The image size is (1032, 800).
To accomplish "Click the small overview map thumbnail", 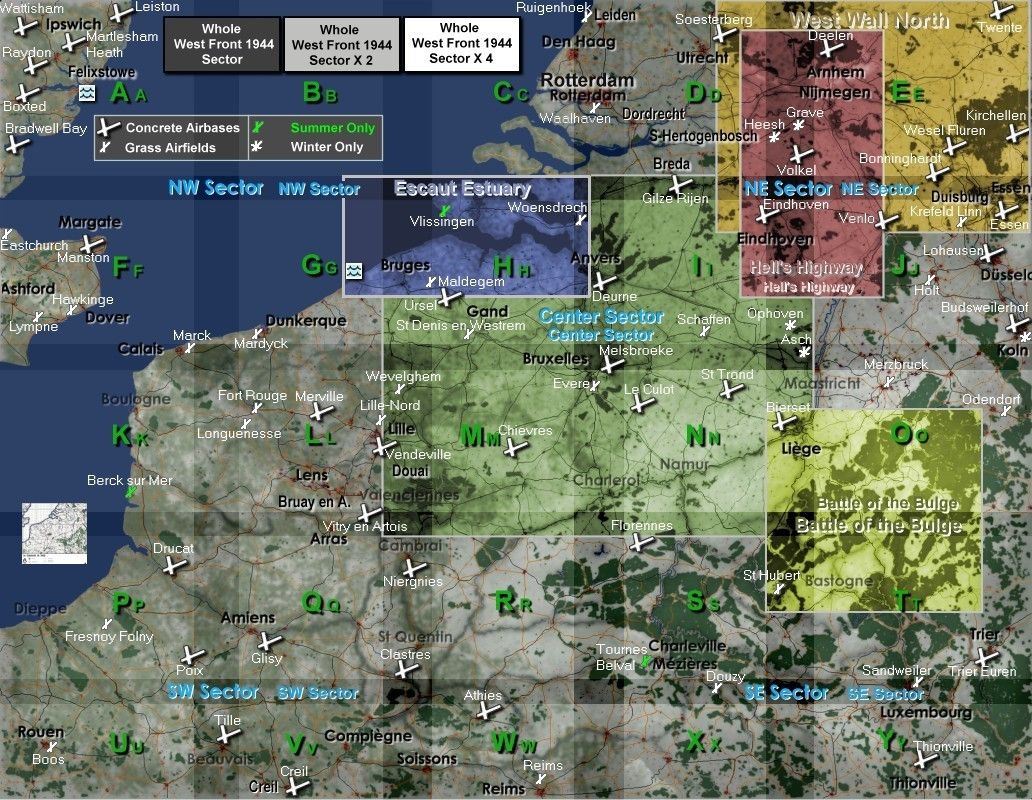I will [54, 532].
